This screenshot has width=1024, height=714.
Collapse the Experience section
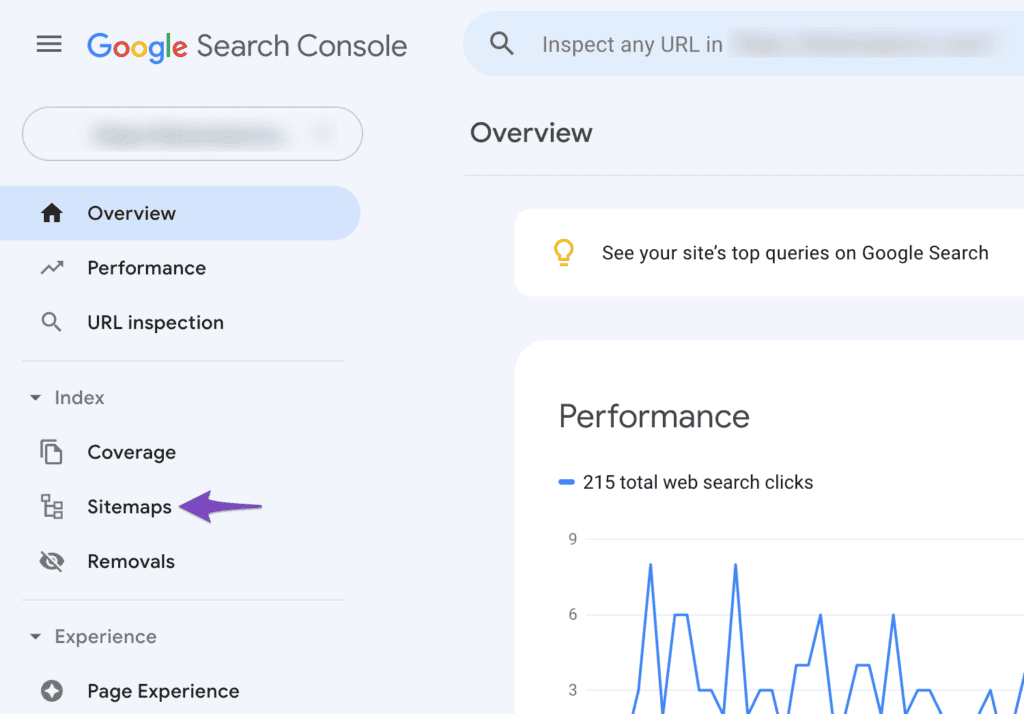tap(34, 636)
